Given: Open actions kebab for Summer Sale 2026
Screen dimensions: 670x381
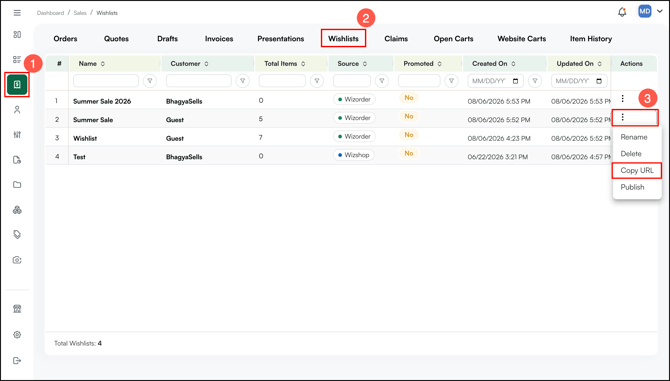Looking at the screenshot, I should click(x=623, y=99).
